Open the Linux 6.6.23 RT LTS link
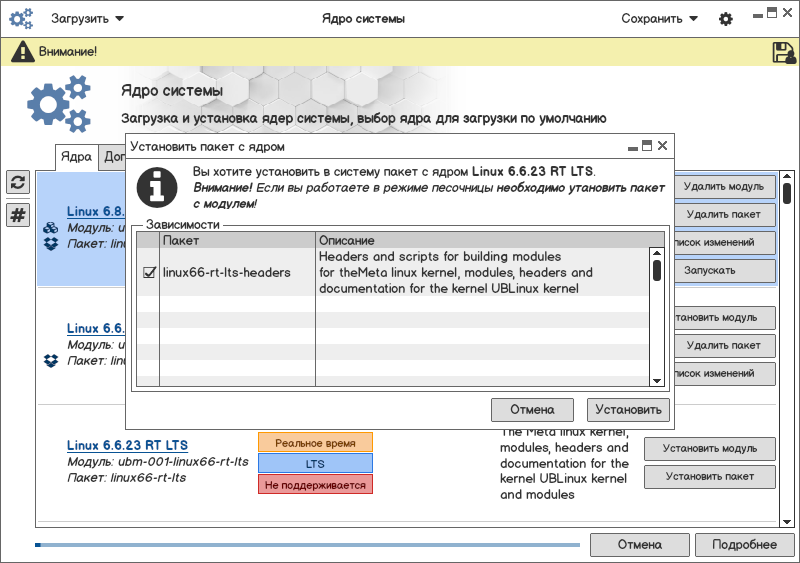The height and width of the screenshot is (563, 800). 127,445
